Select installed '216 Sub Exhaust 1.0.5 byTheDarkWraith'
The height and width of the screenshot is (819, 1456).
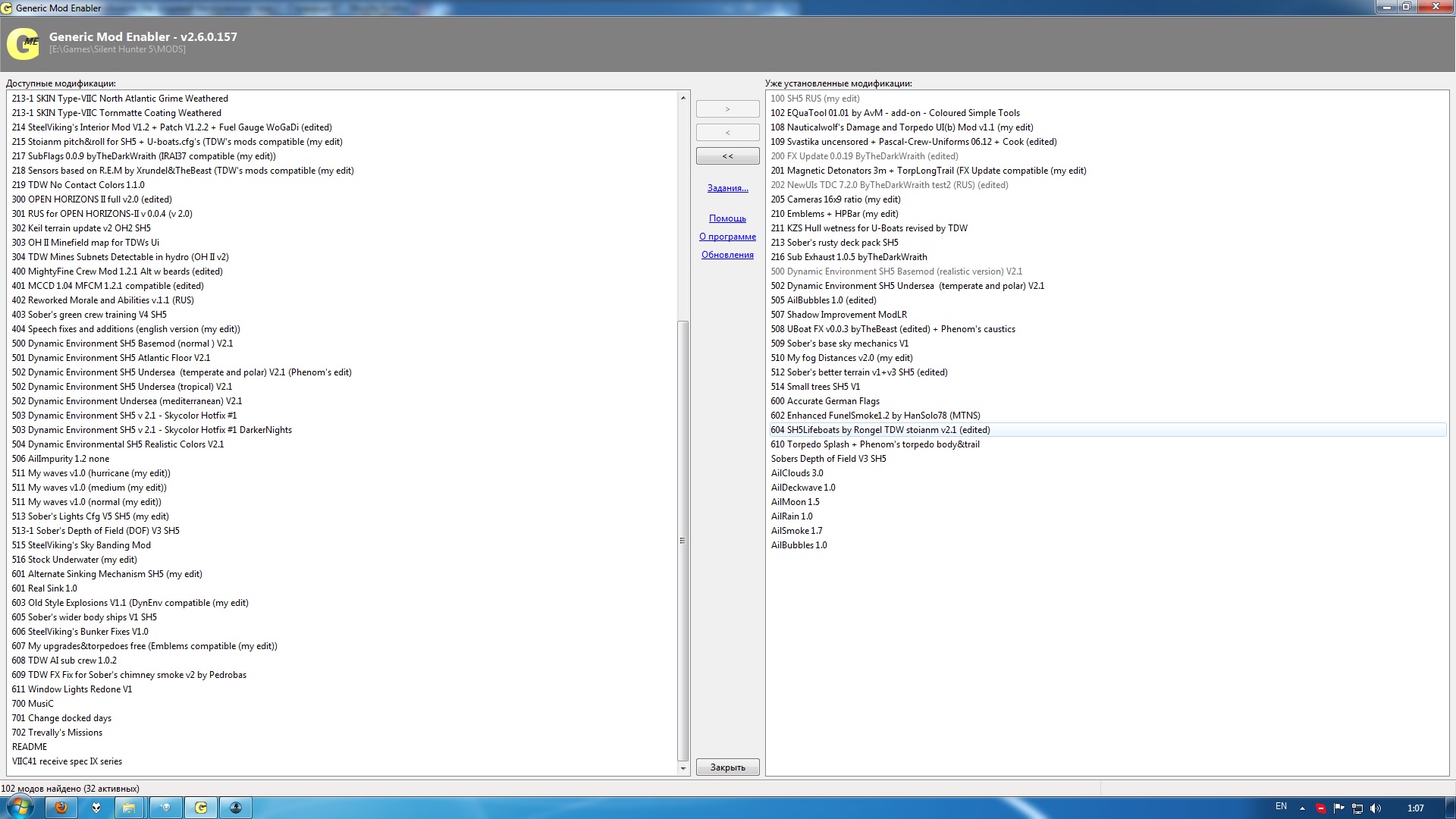(x=849, y=257)
